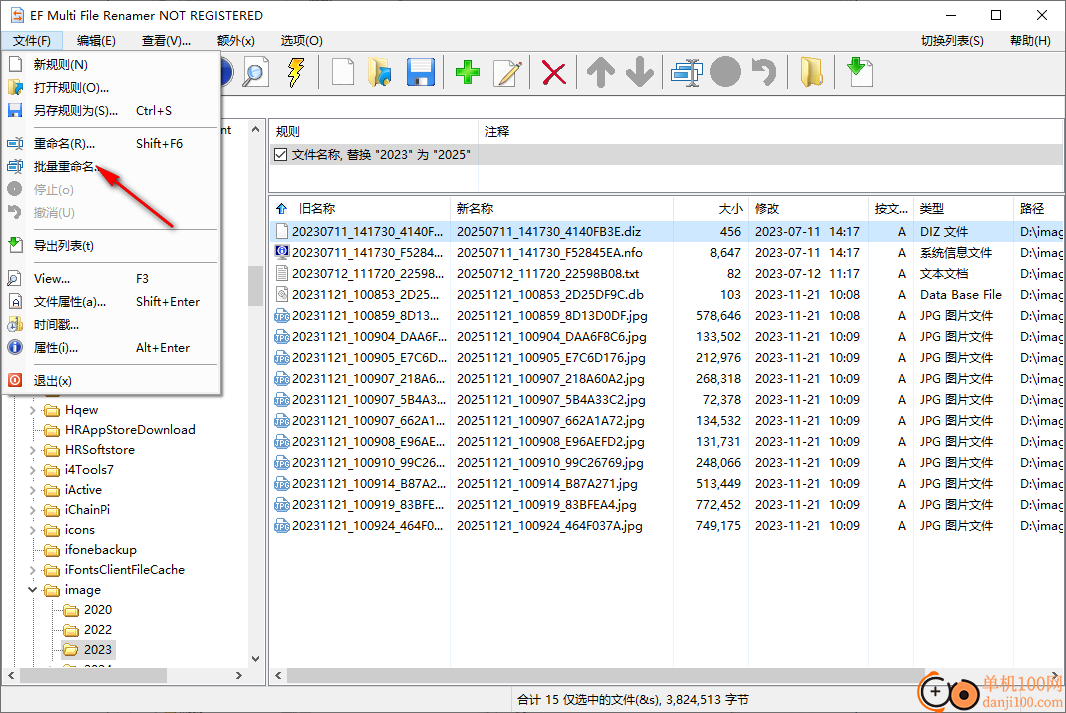Screen dimensions: 1066x713
Task: Open the 额外(x) menu
Action: pyautogui.click(x=236, y=41)
